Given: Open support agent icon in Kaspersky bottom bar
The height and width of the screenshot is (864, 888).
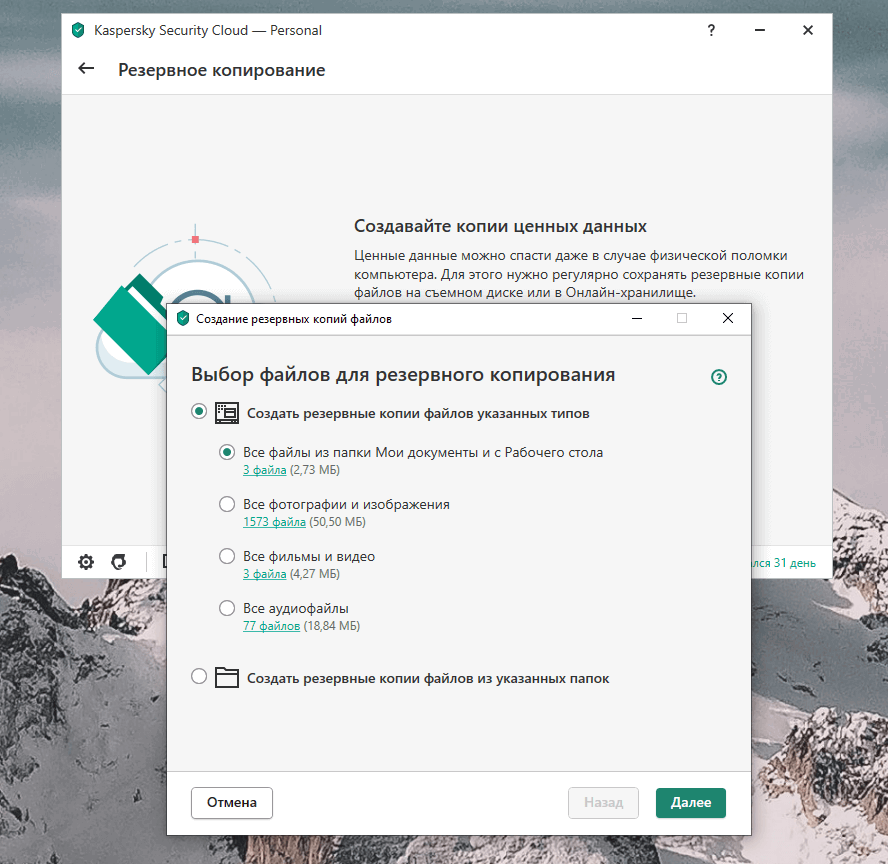Looking at the screenshot, I should 119,562.
